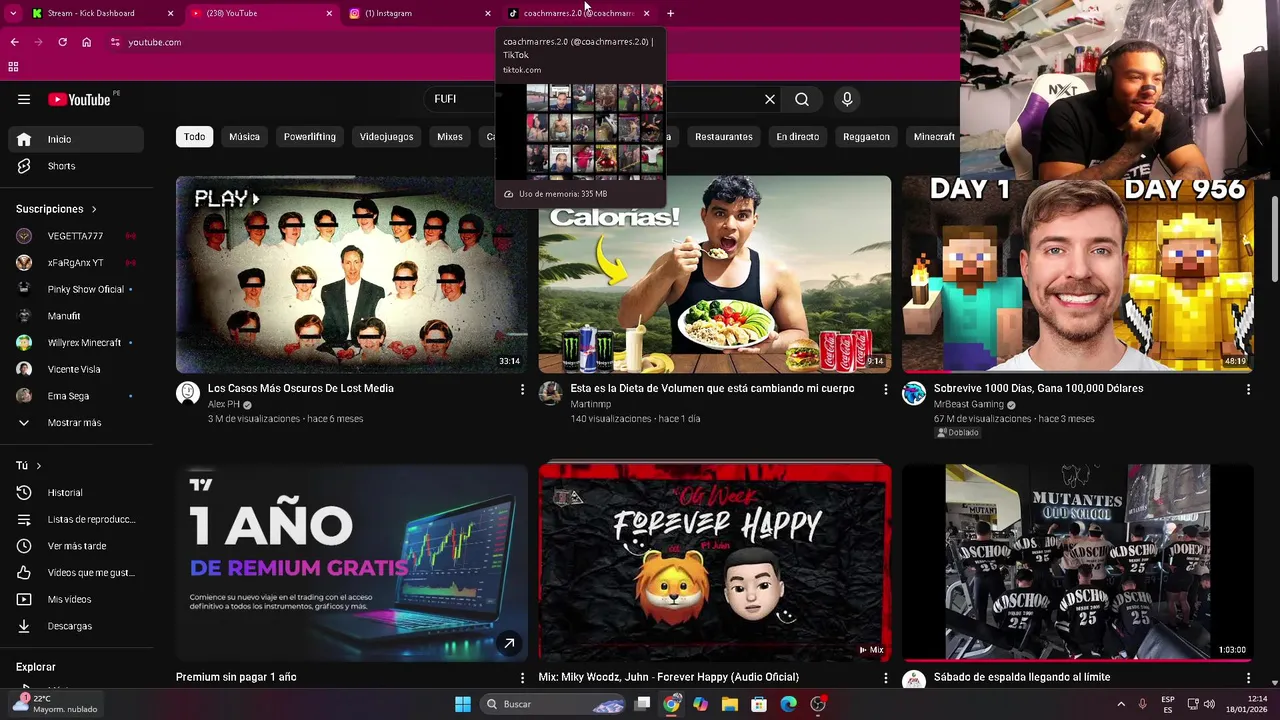Viewport: 1280px width, 720px height.
Task: Open File Explorer from the taskbar
Action: coord(730,704)
